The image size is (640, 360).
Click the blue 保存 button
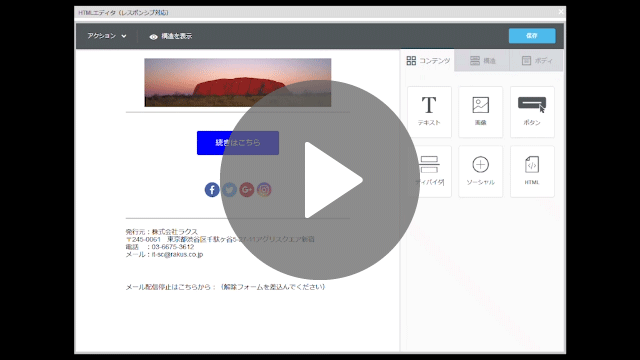pyautogui.click(x=532, y=36)
